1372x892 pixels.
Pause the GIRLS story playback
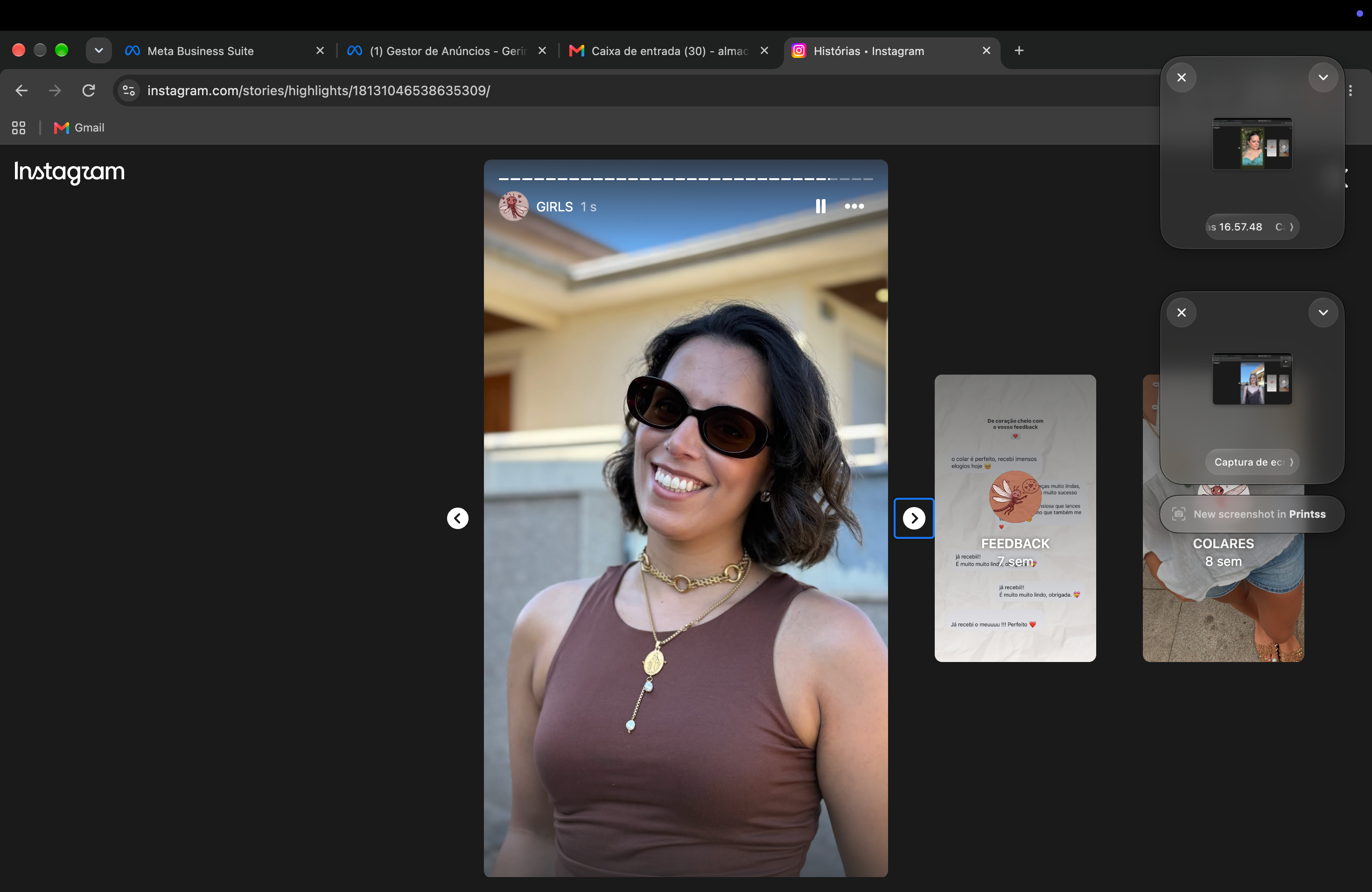[x=820, y=206]
